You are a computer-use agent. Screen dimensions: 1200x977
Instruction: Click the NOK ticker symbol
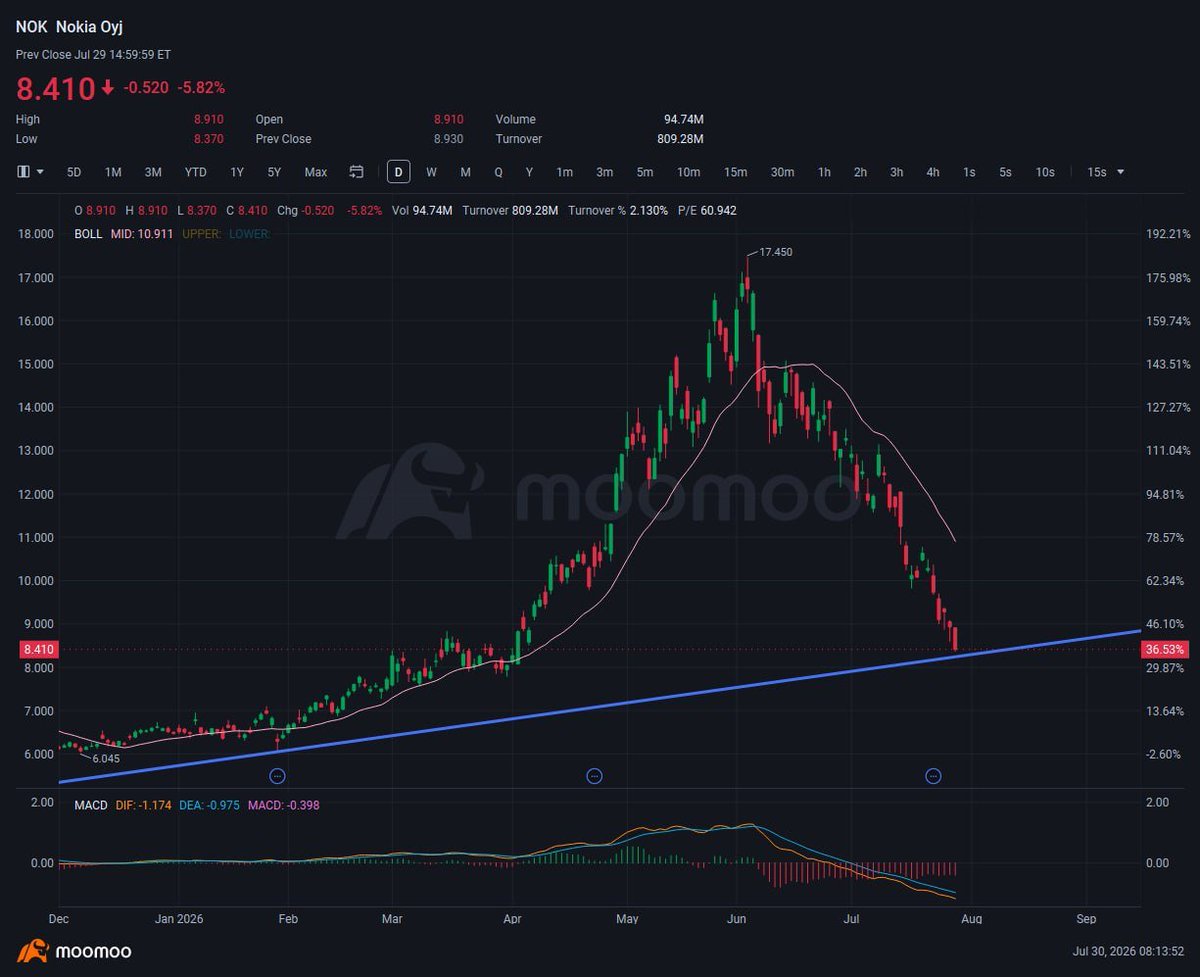(31, 27)
